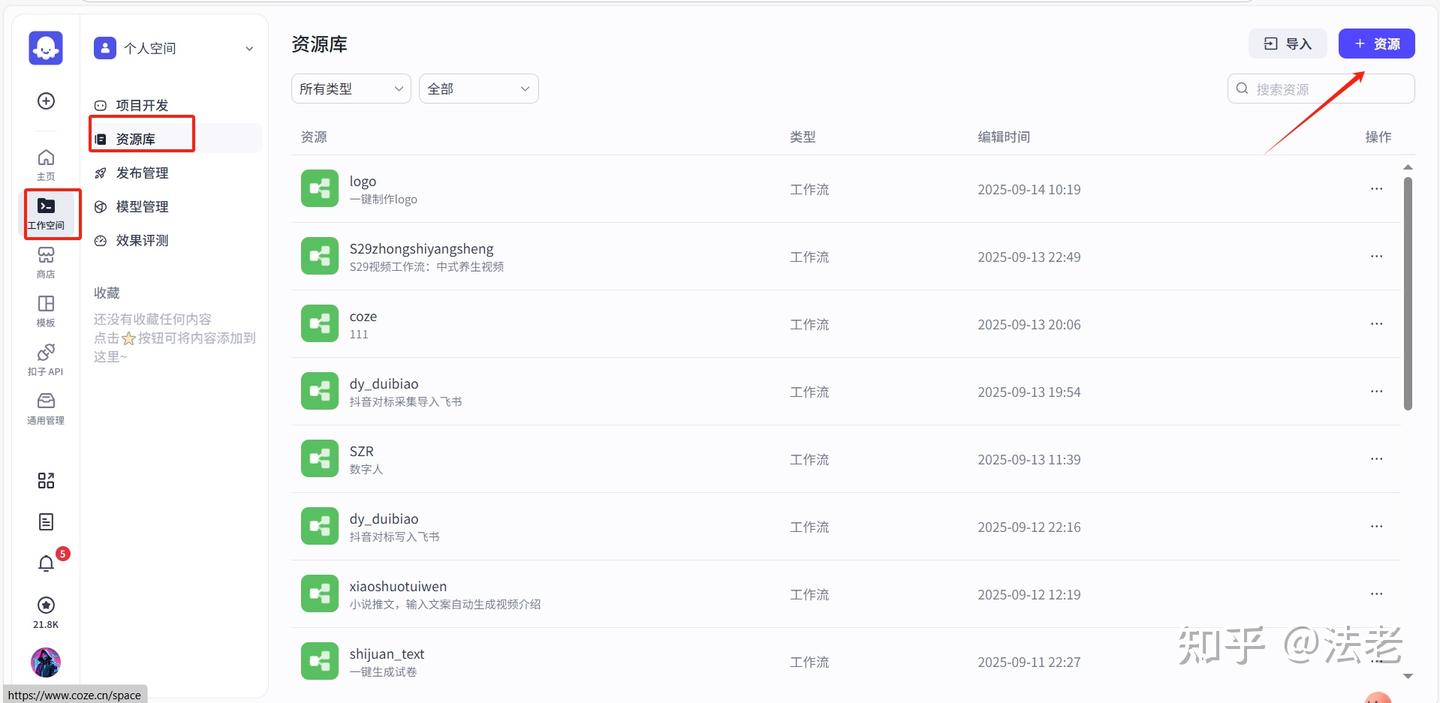
Task: Click the 编辑时间 column header
Action: (x=1004, y=137)
